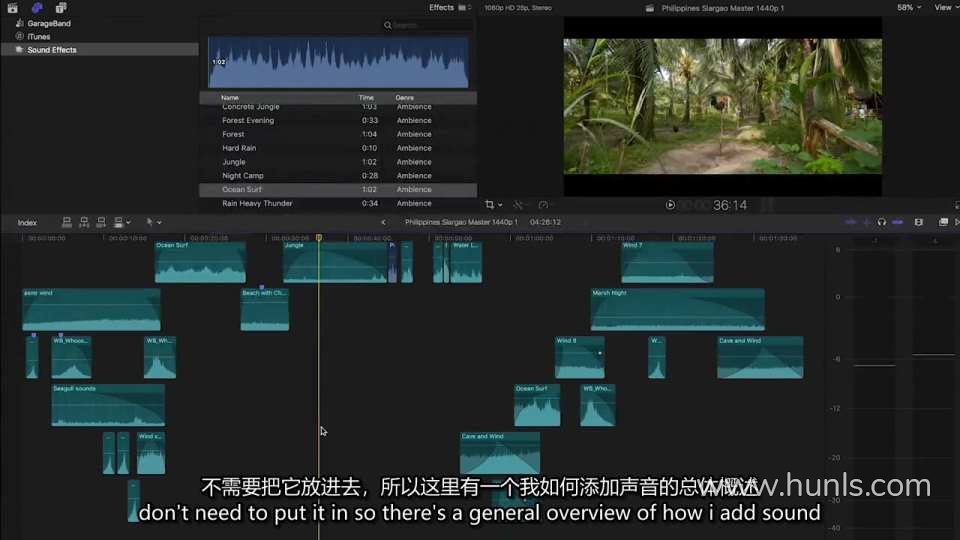Open the Effects category dropdown
The image size is (960, 540).
tap(450, 7)
